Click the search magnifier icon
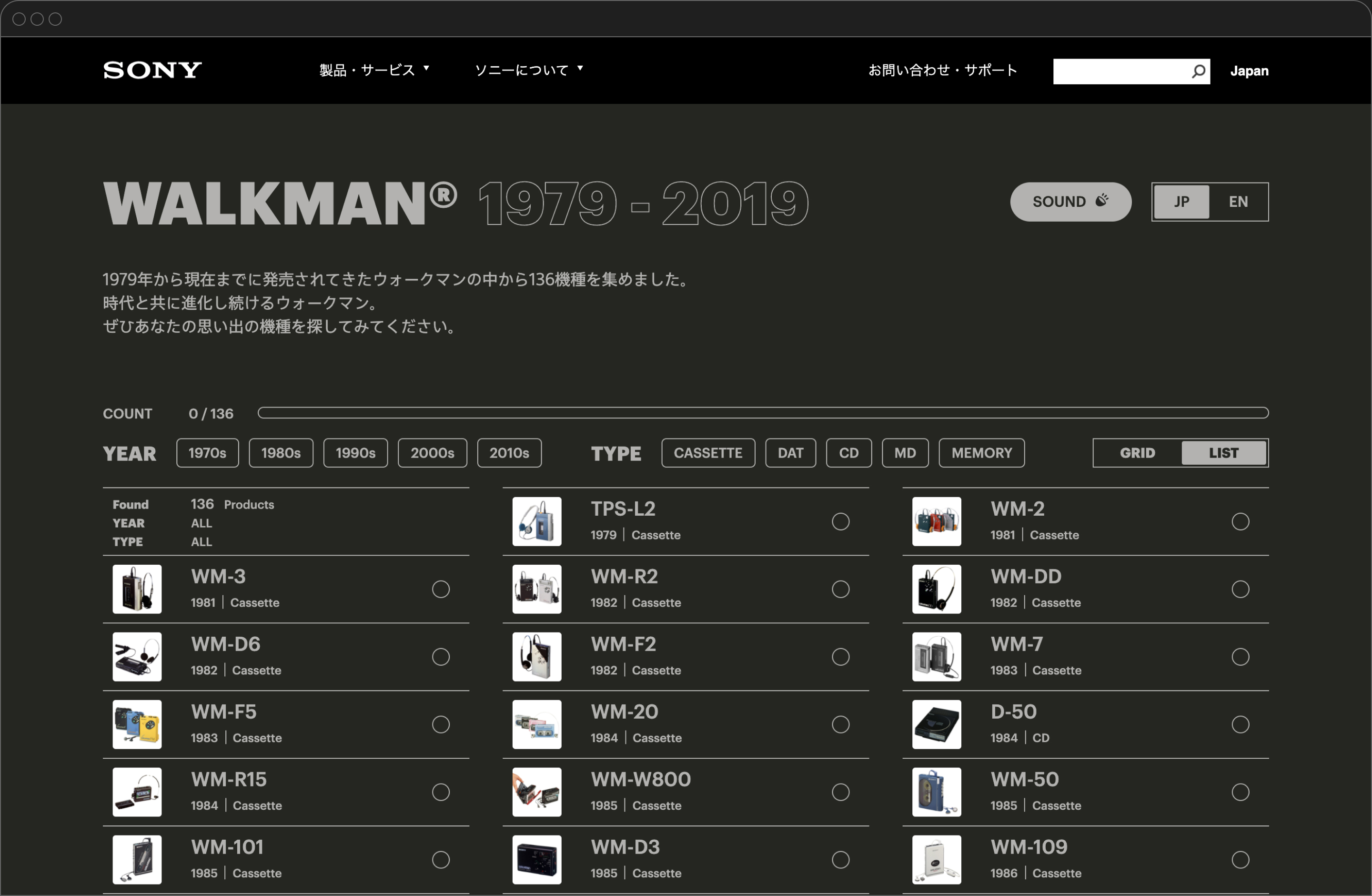 coord(1199,71)
